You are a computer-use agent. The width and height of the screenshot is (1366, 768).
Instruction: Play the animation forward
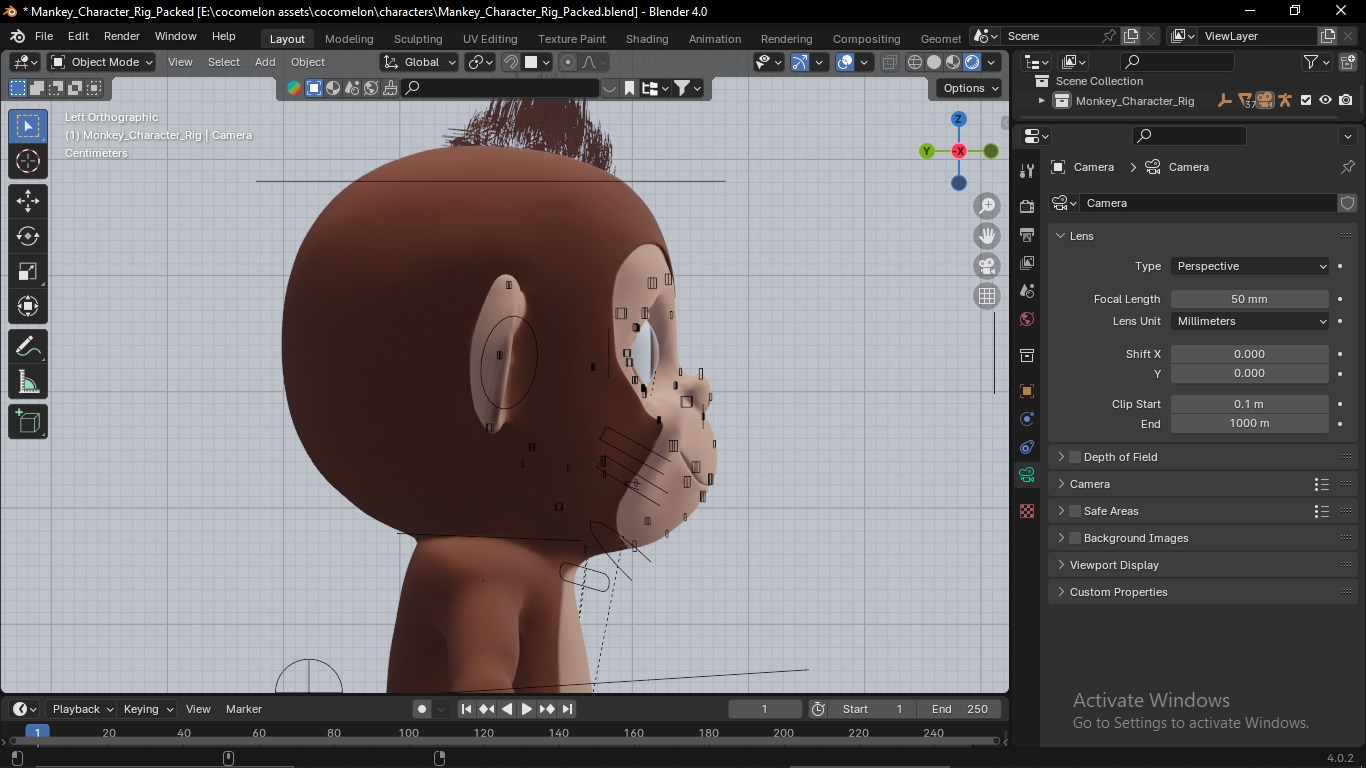tap(527, 709)
